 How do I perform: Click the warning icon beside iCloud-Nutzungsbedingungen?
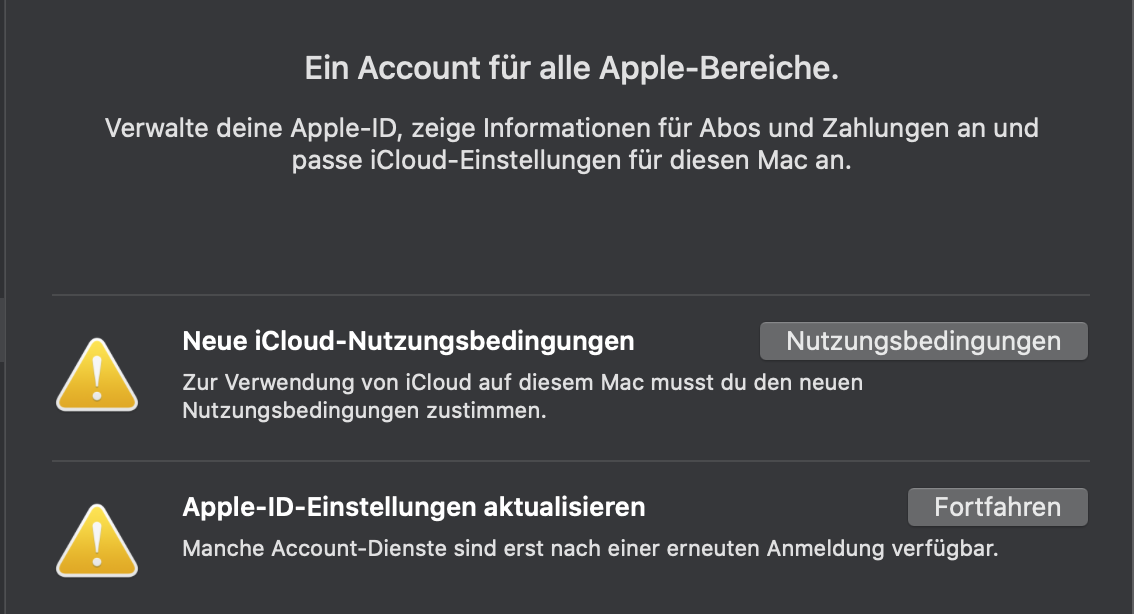tap(95, 374)
